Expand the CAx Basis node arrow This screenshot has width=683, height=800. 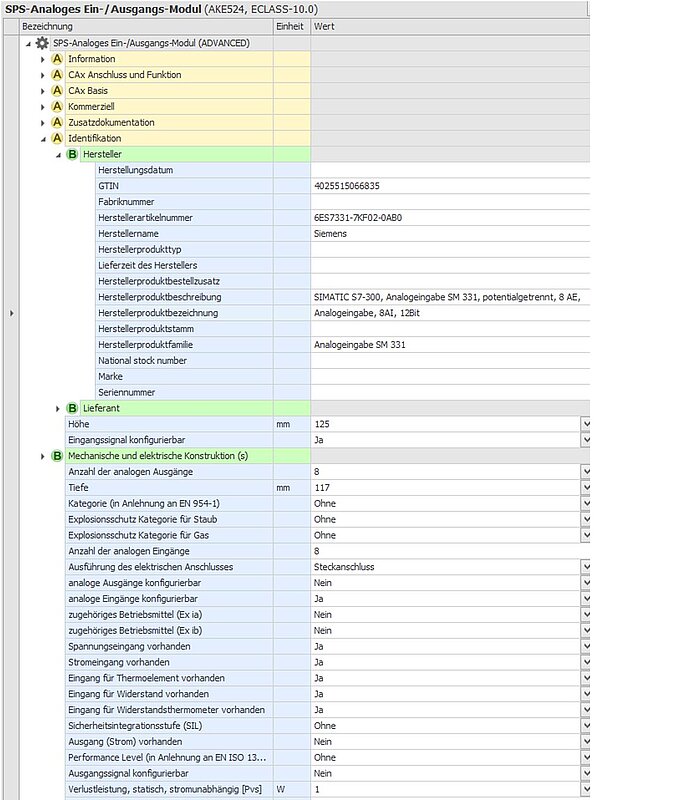tap(43, 91)
